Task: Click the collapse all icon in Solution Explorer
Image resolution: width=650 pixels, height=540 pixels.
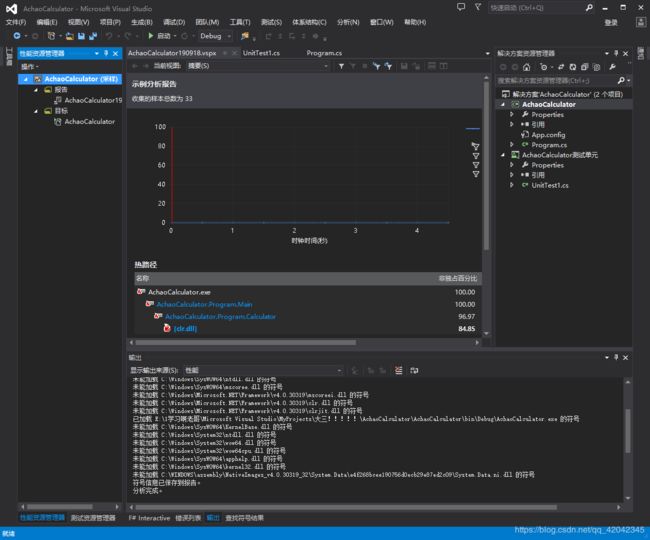Action: (x=584, y=67)
